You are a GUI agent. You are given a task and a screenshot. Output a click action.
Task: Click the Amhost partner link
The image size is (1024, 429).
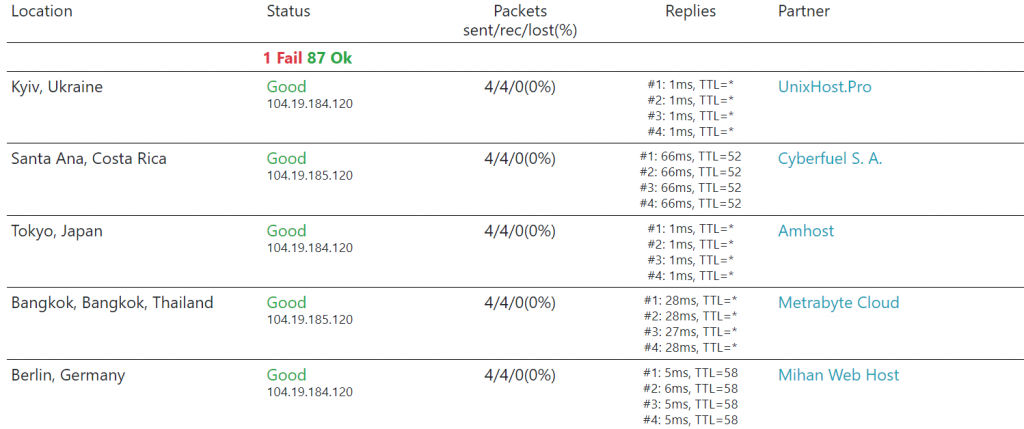click(805, 231)
